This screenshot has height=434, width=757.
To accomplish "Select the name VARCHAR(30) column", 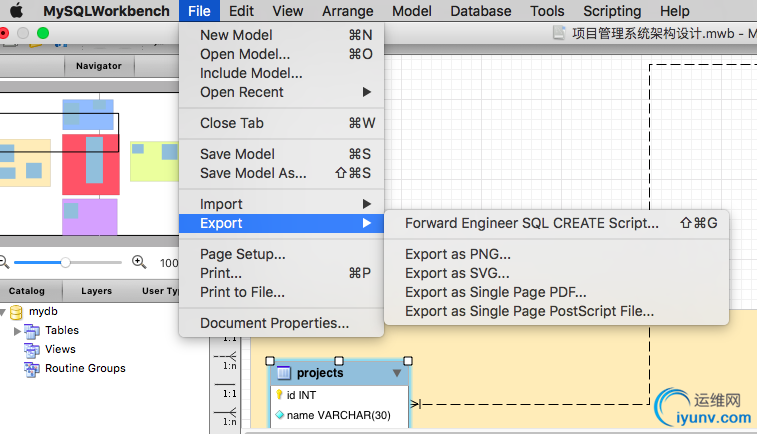I will pos(339,415).
